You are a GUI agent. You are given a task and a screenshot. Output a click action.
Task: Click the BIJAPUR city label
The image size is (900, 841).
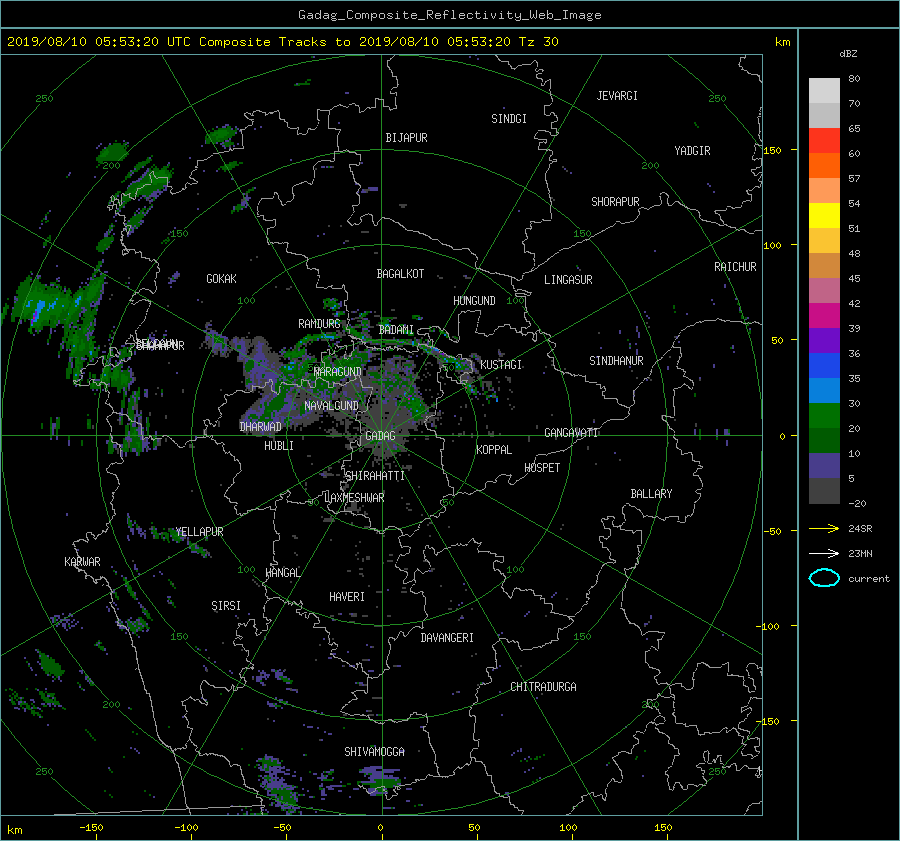406,138
